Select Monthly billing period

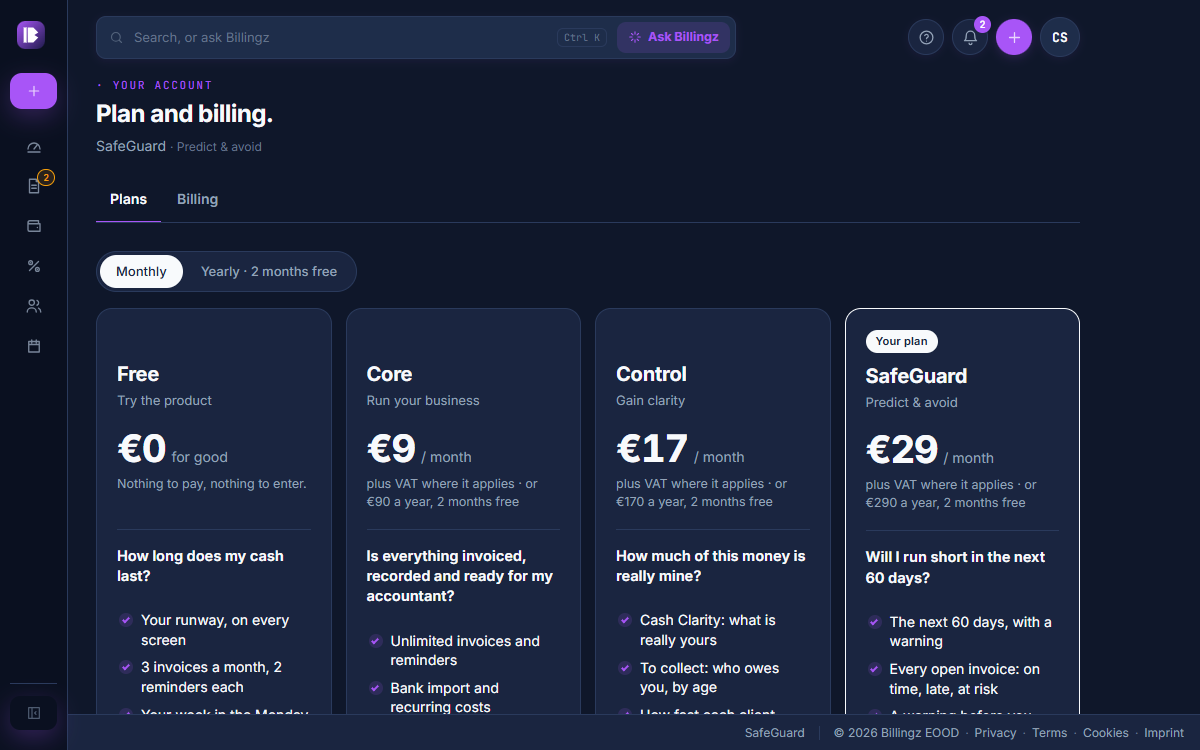click(141, 271)
